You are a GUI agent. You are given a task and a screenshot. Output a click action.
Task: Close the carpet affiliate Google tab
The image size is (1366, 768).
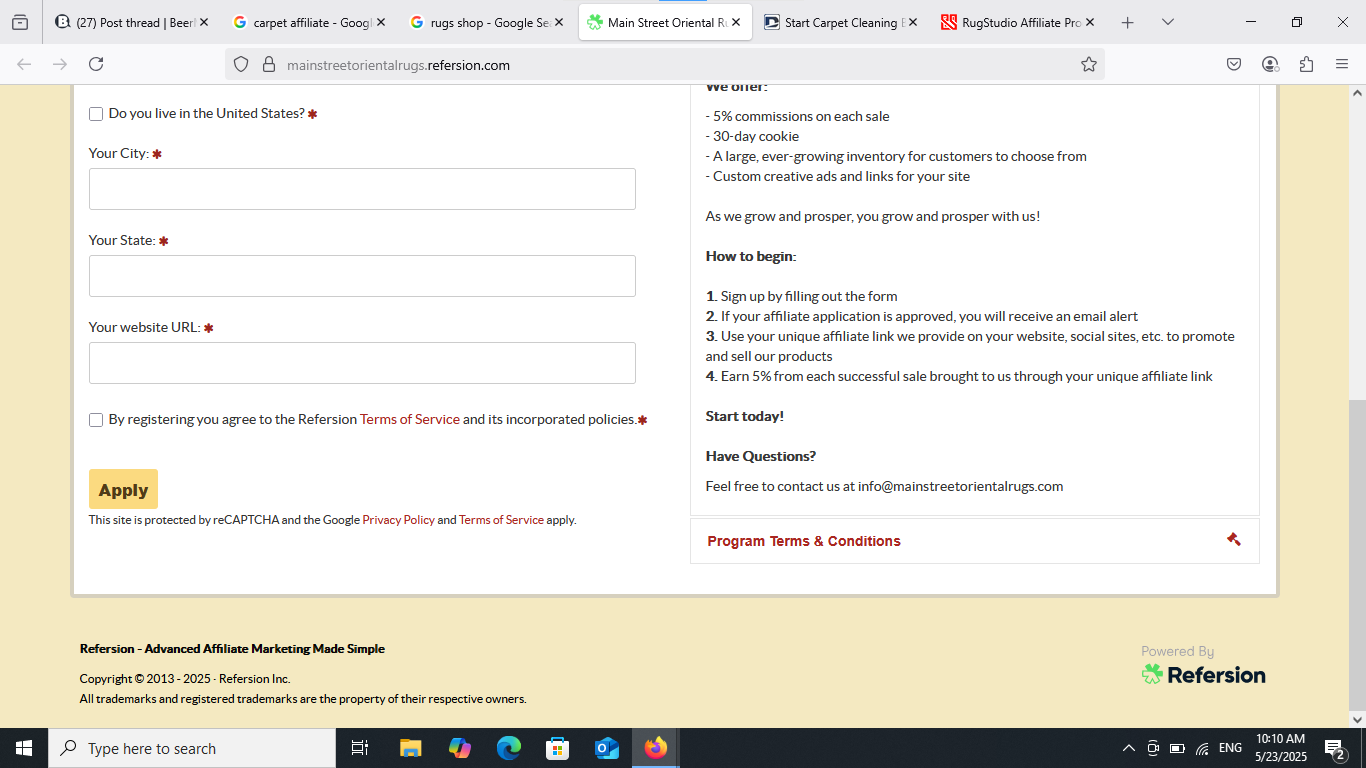tap(381, 22)
